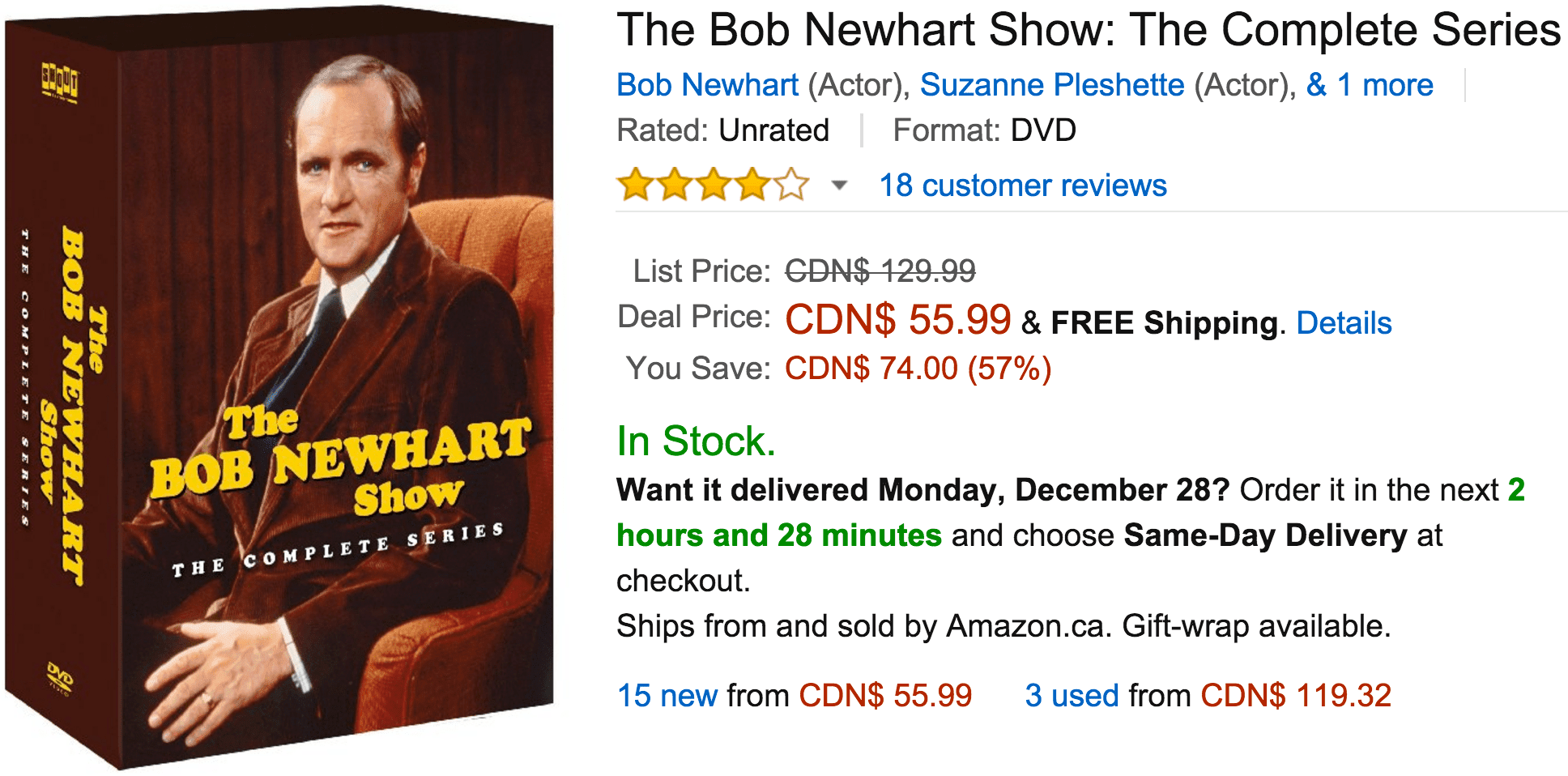
Task: Open the 18 customer reviews link
Action: (1023, 185)
